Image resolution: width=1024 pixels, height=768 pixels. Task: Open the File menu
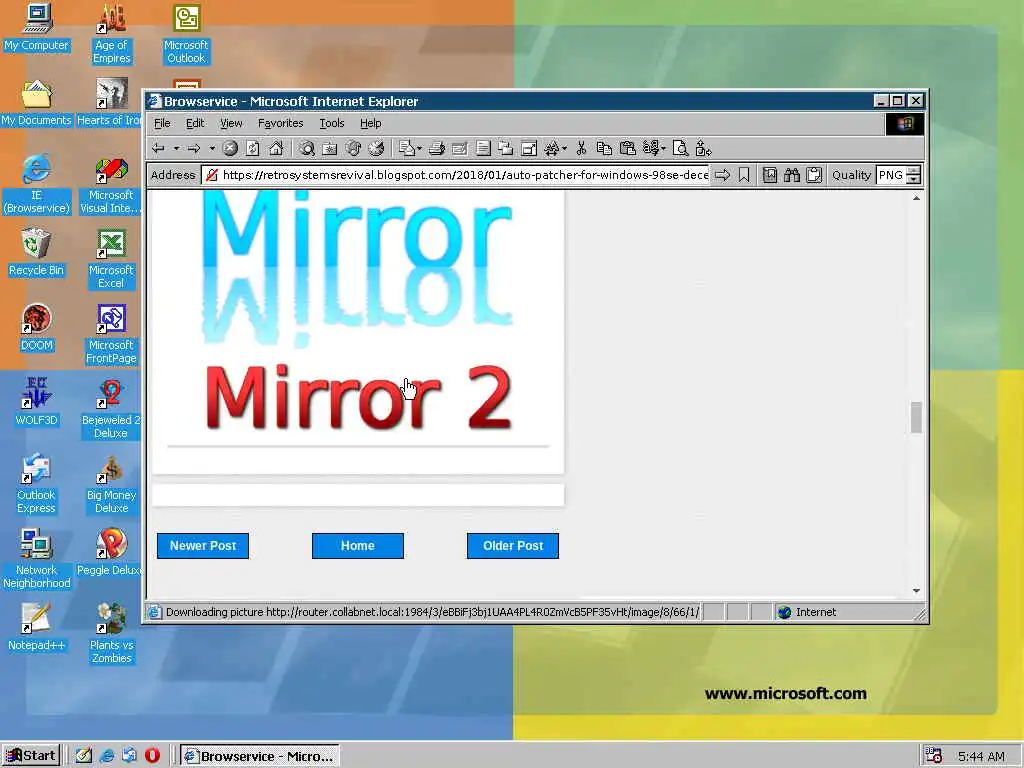pos(162,123)
